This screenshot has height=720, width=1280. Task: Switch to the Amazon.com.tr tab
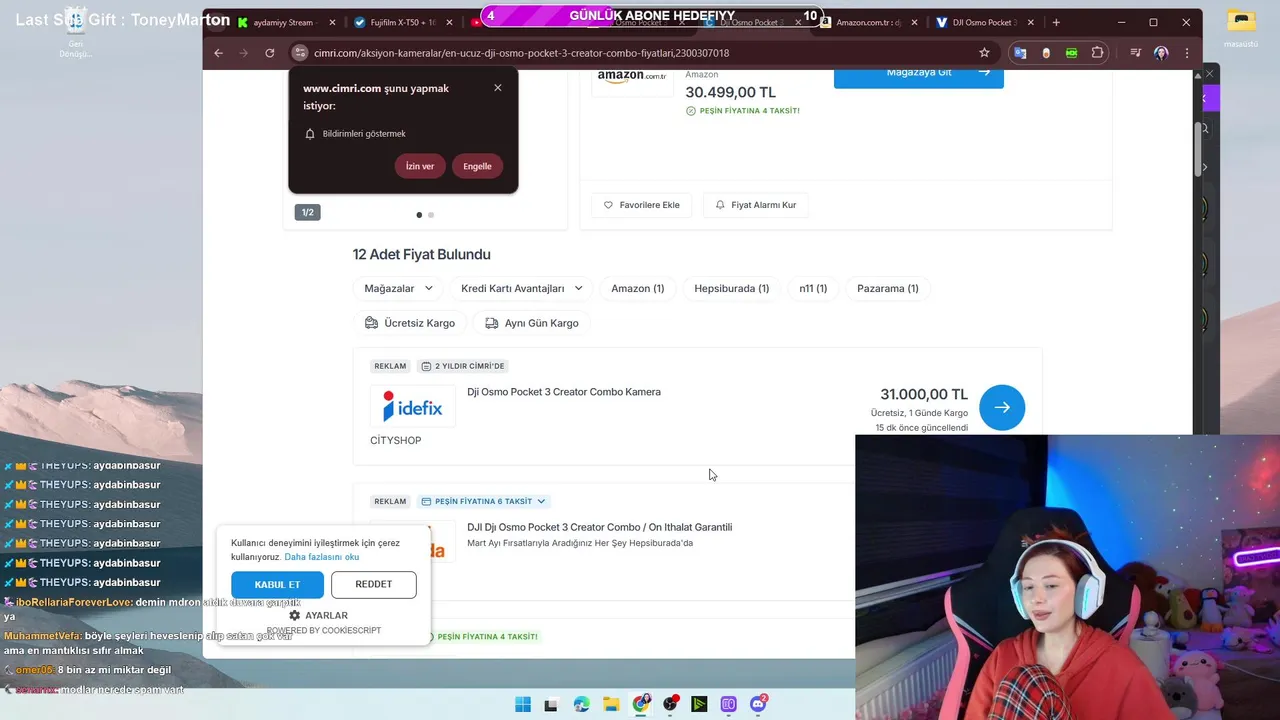pos(868,22)
